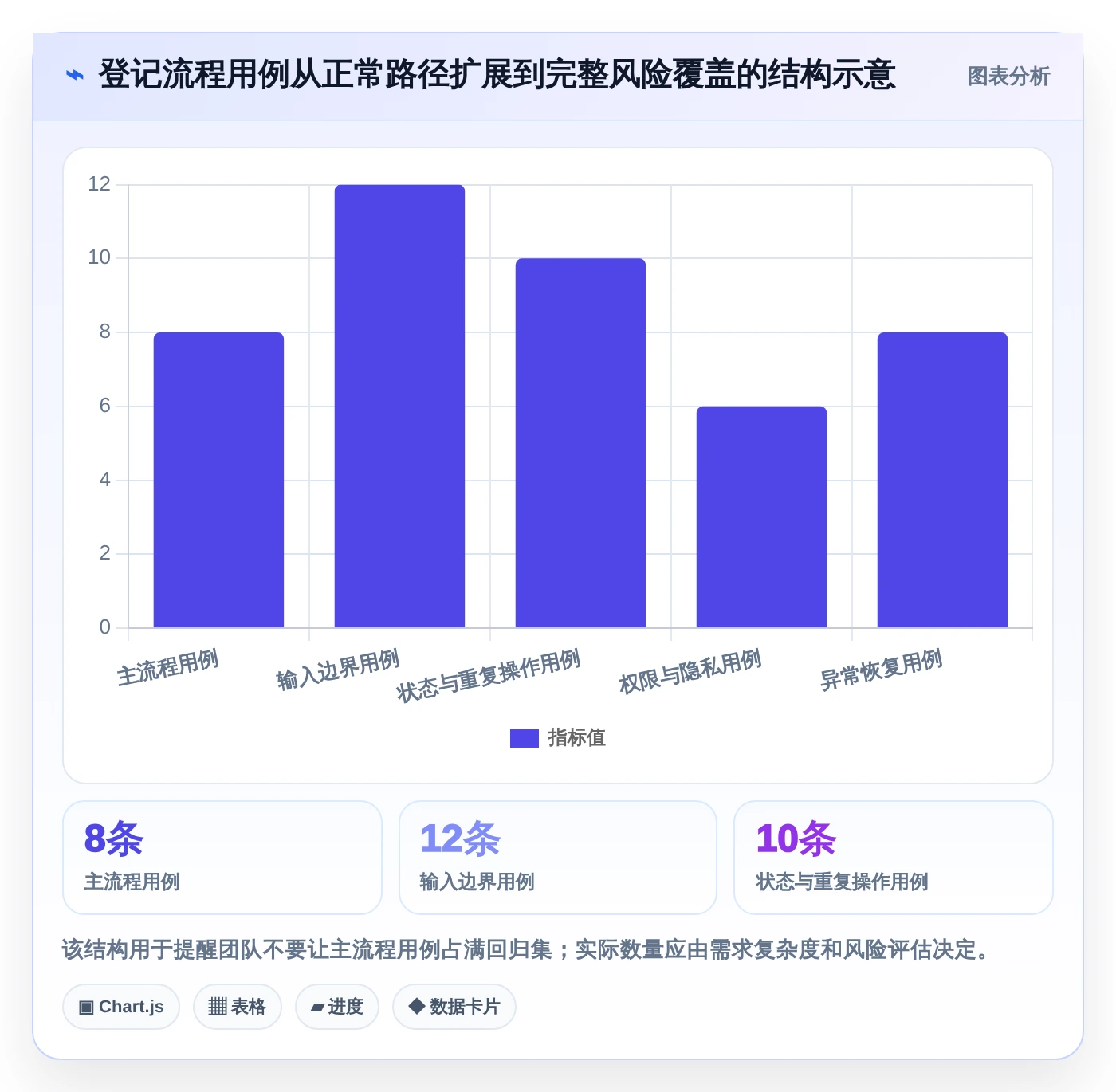The image size is (1116, 1092).
Task: Select the Chart.js tag chip
Action: [x=121, y=1007]
